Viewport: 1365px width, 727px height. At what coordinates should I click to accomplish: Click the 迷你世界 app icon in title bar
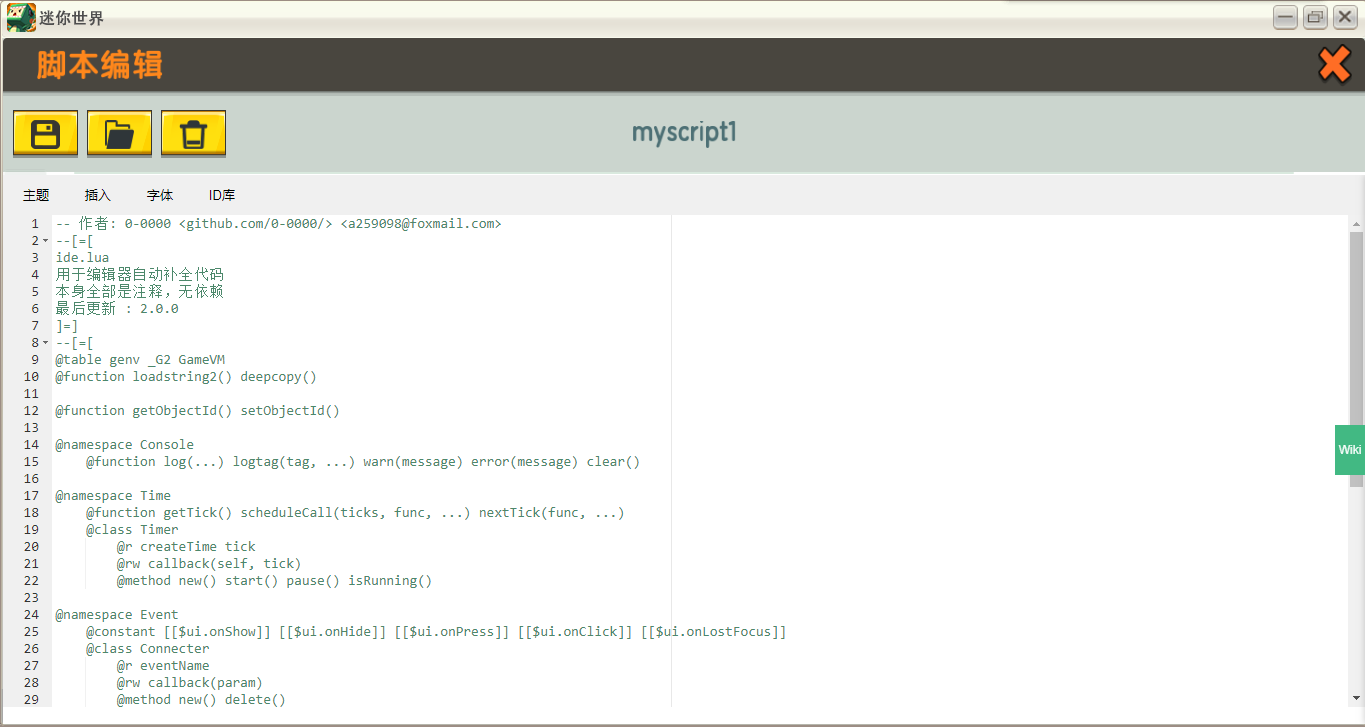point(20,17)
